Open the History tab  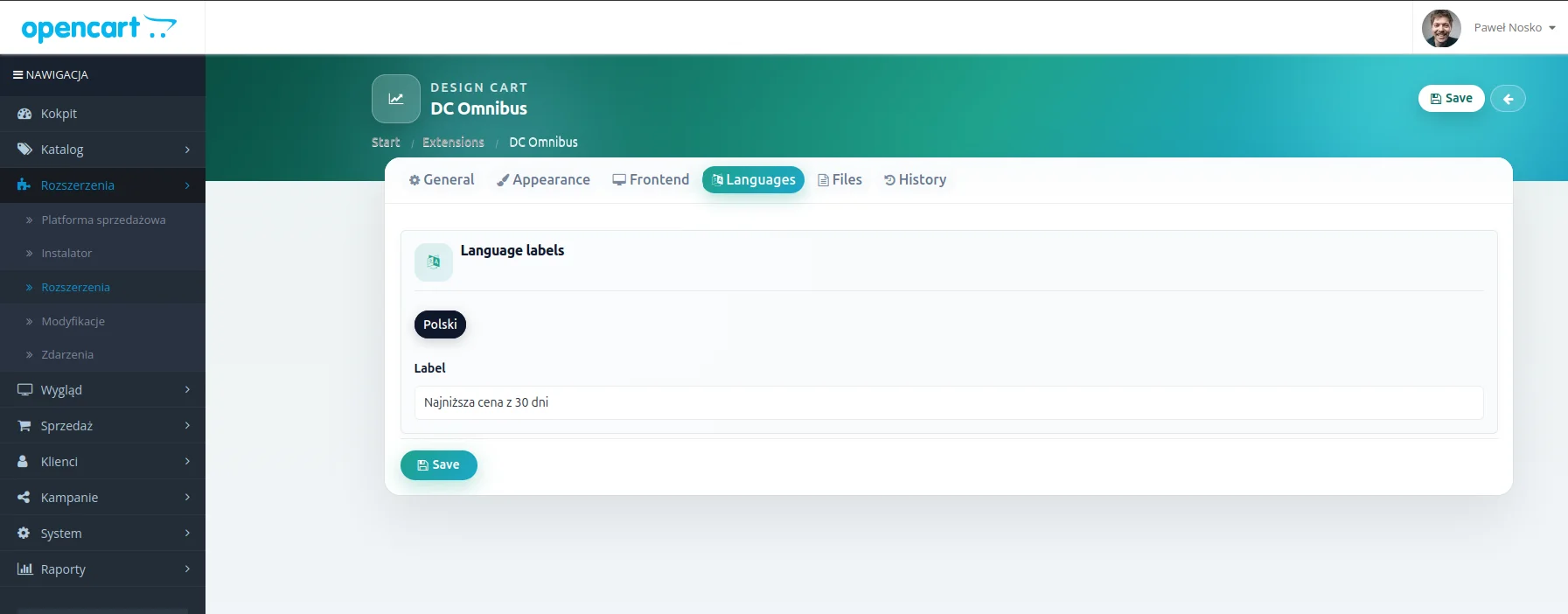coord(915,180)
